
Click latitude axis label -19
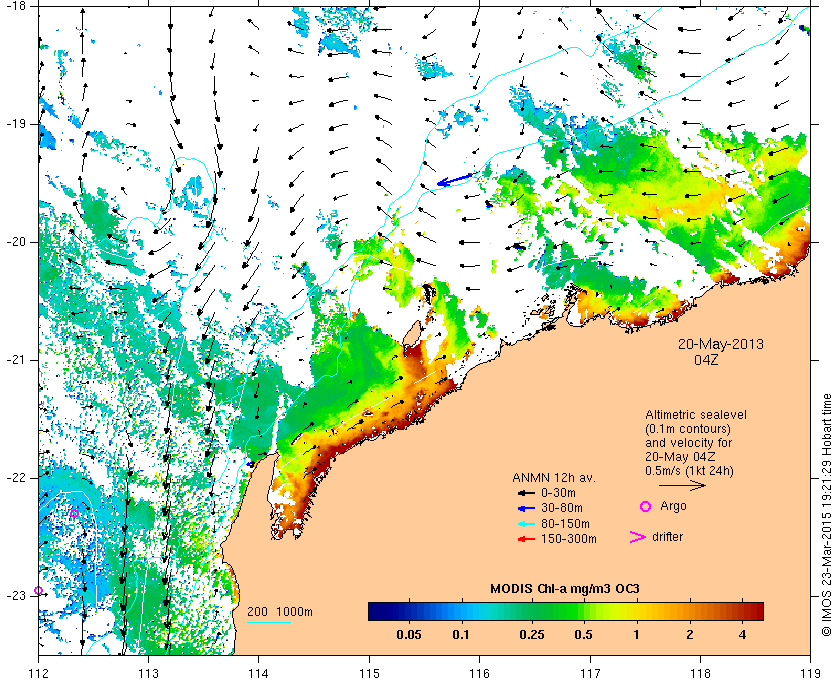pos(15,124)
